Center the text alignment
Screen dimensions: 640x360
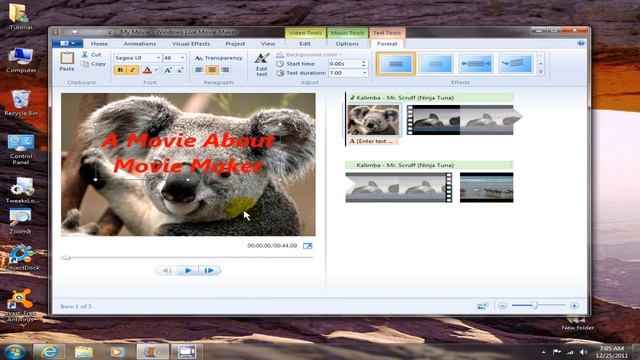(212, 70)
